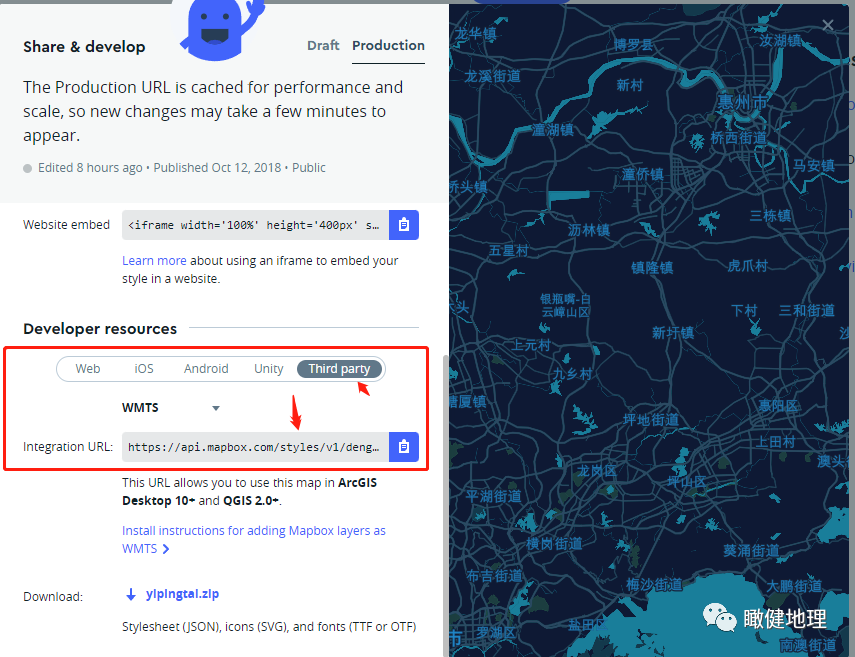Open the WMTS format dropdown
The width and height of the screenshot is (855, 657).
[x=171, y=408]
